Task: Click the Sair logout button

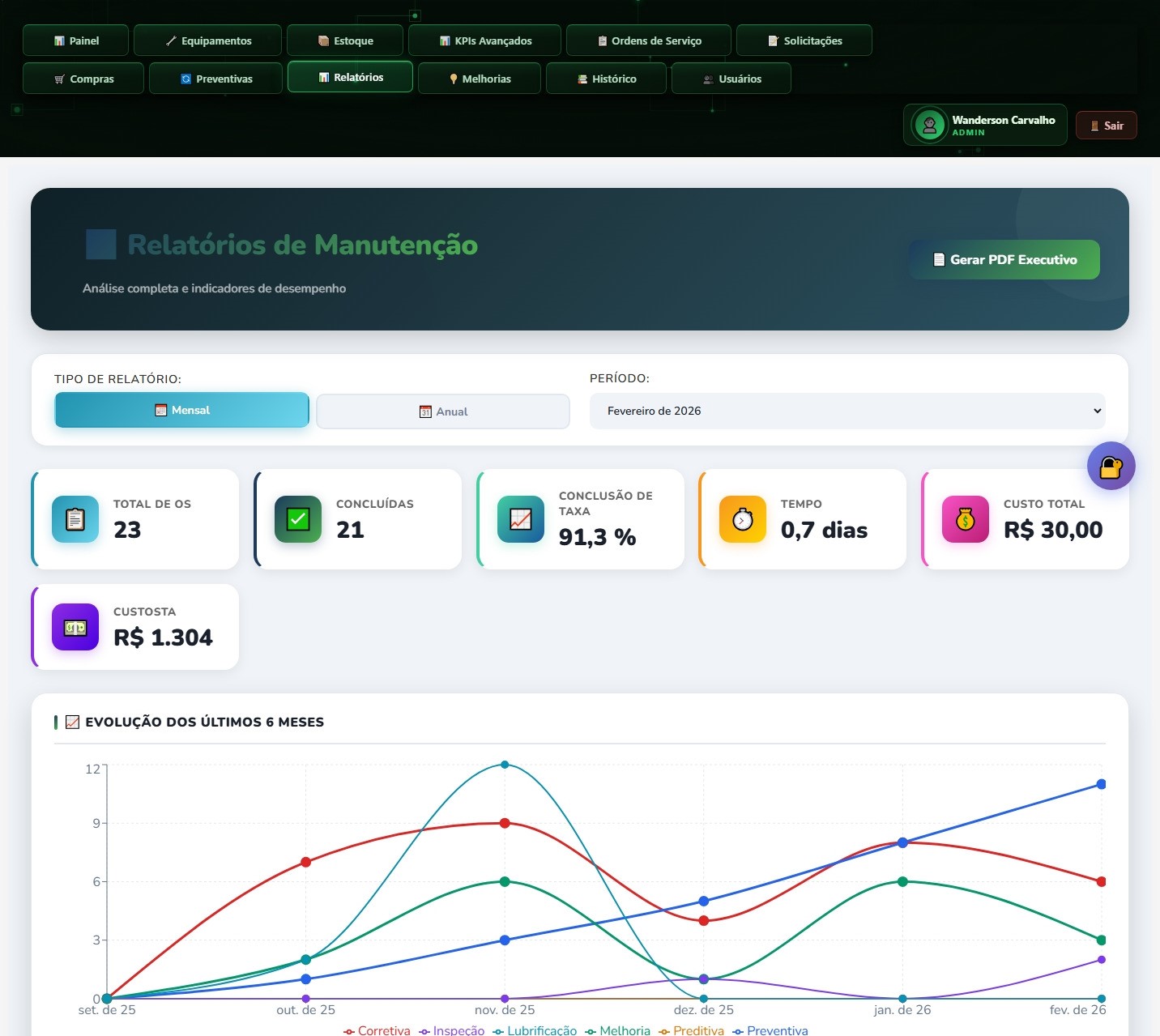Action: pyautogui.click(x=1107, y=126)
